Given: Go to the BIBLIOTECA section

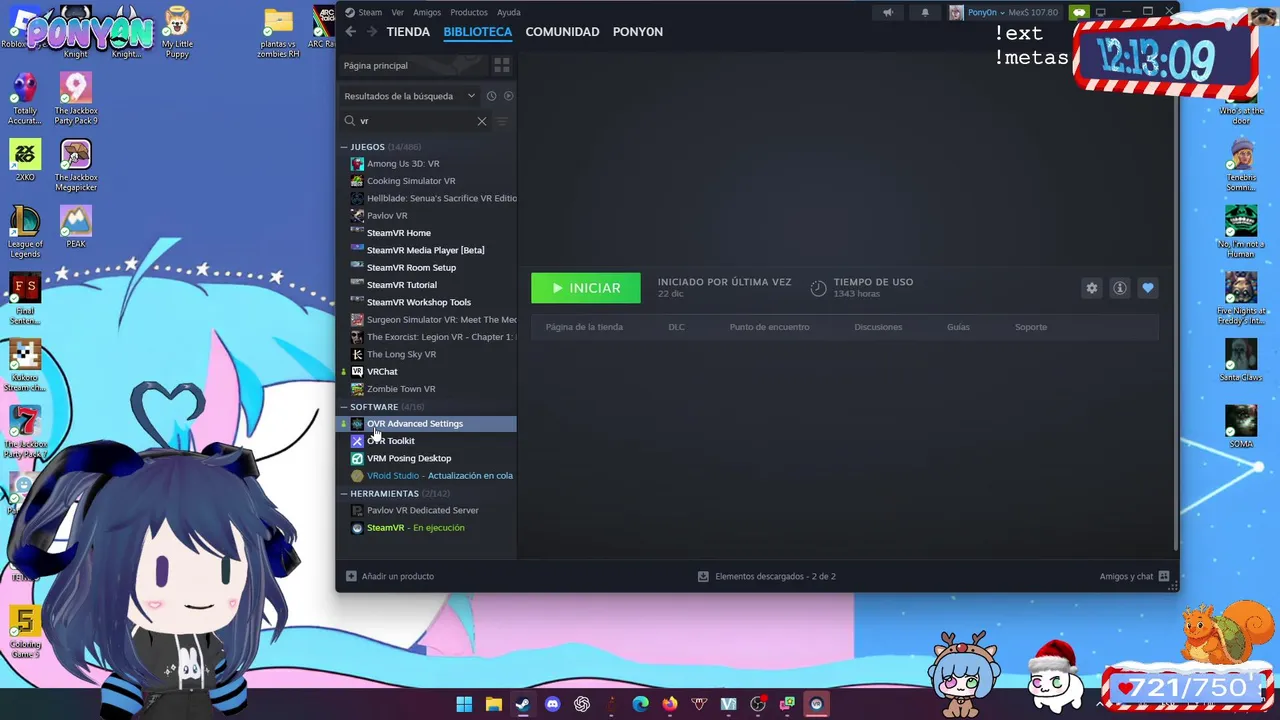Looking at the screenshot, I should [x=478, y=32].
